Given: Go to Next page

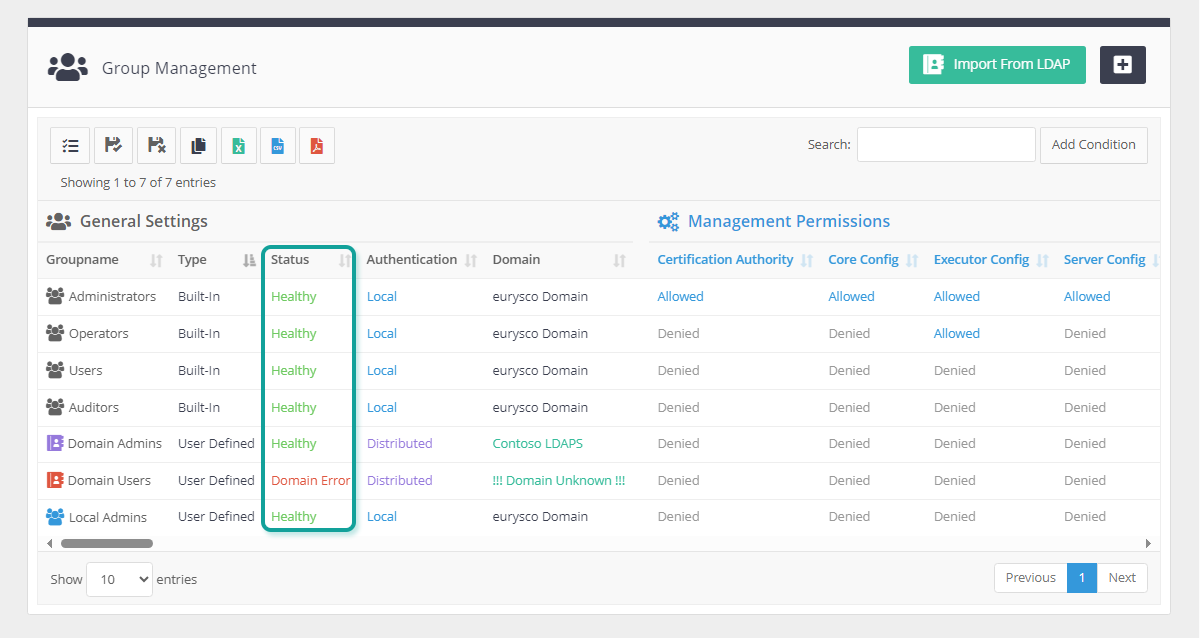Looking at the screenshot, I should point(1122,578).
